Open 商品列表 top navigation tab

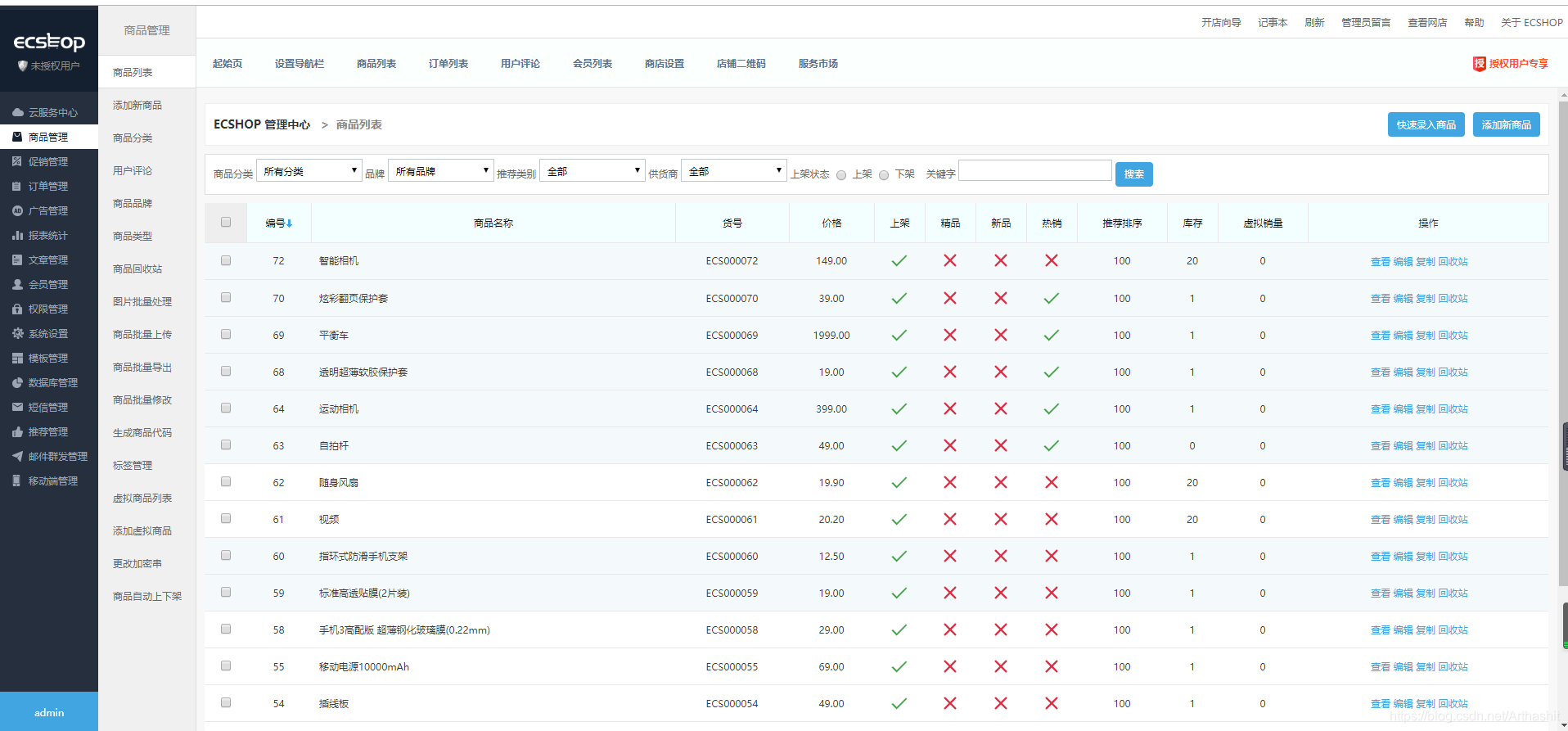[376, 64]
